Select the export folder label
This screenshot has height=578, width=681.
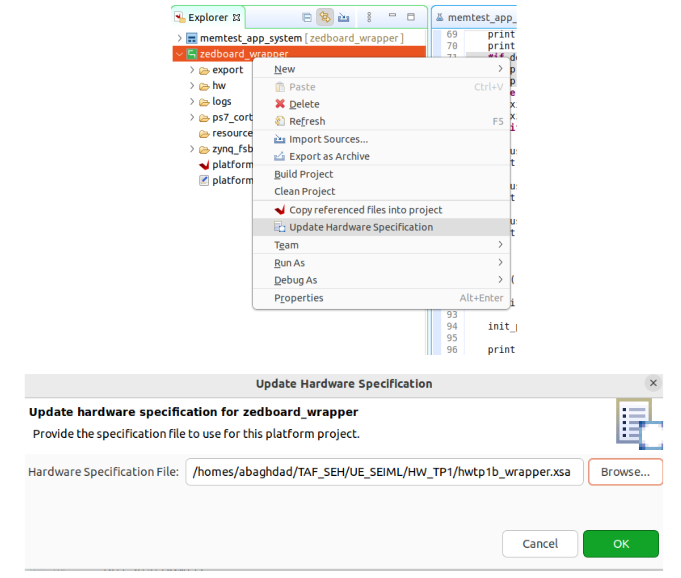click(228, 70)
